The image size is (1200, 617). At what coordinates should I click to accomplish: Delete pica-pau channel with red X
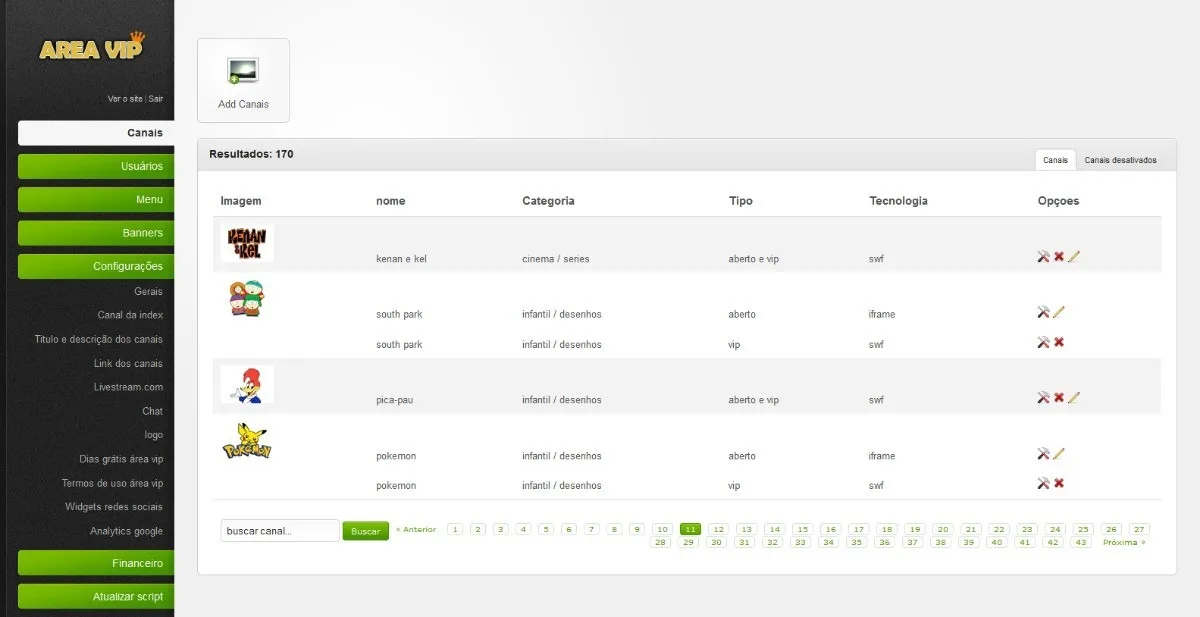click(x=1059, y=398)
